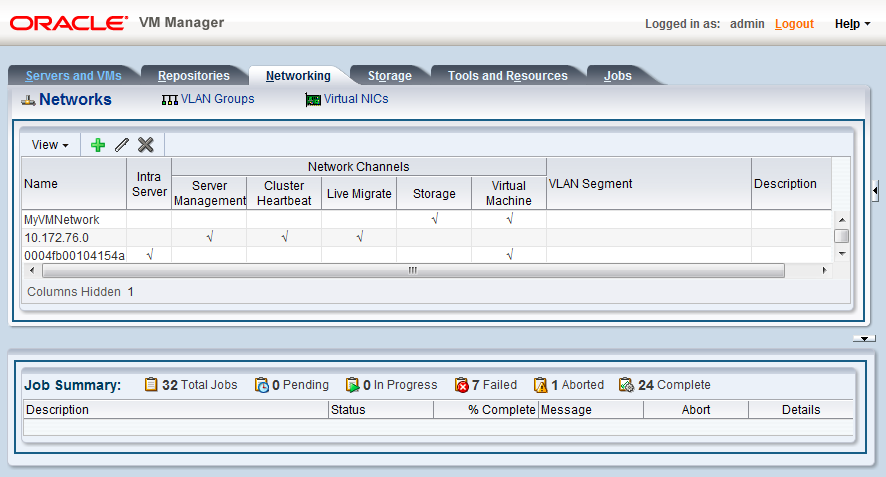886x477 pixels.
Task: Open the Jobs tab
Action: (x=618, y=76)
